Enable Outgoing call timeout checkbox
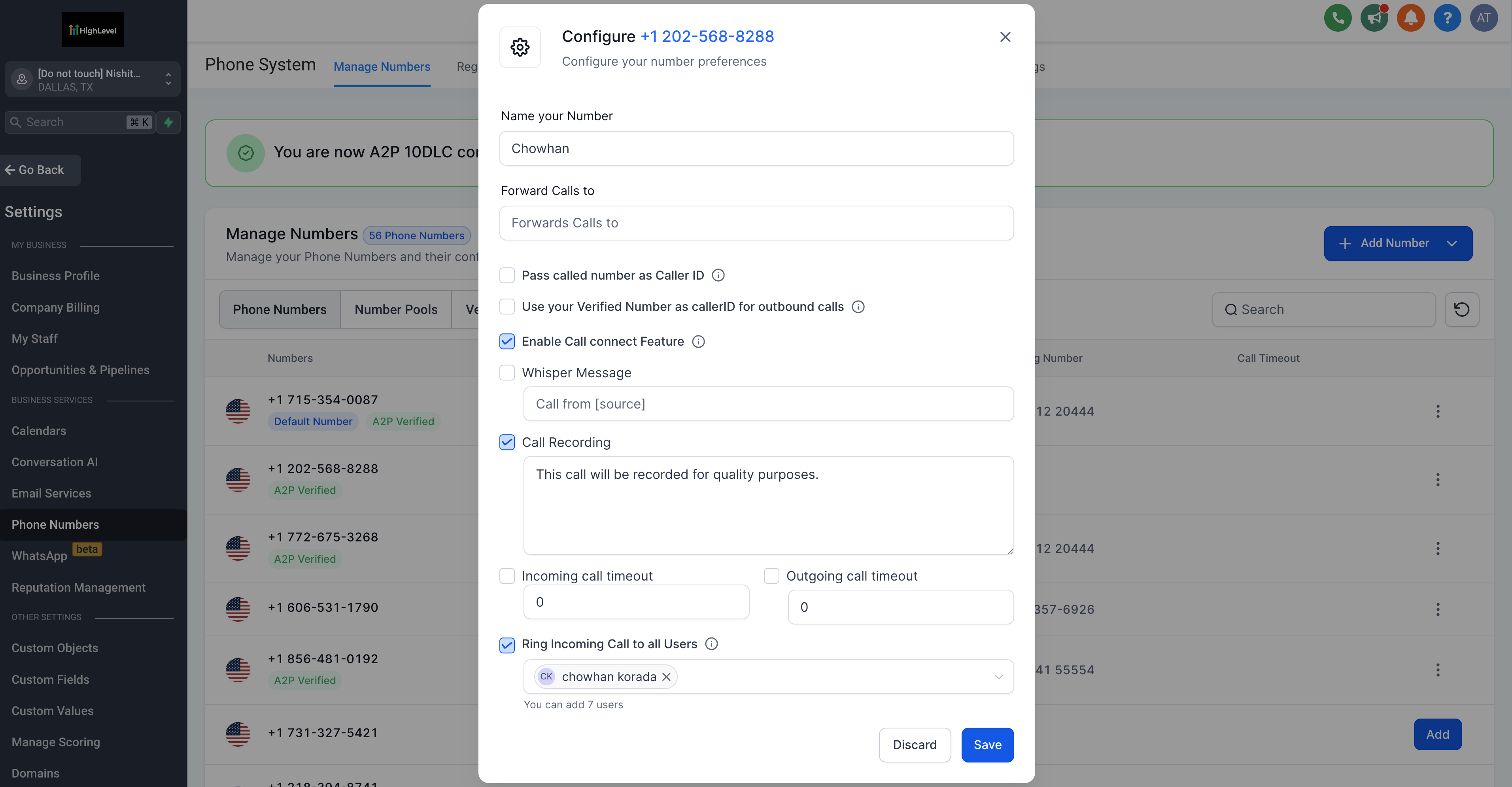This screenshot has height=787, width=1512. [x=771, y=576]
